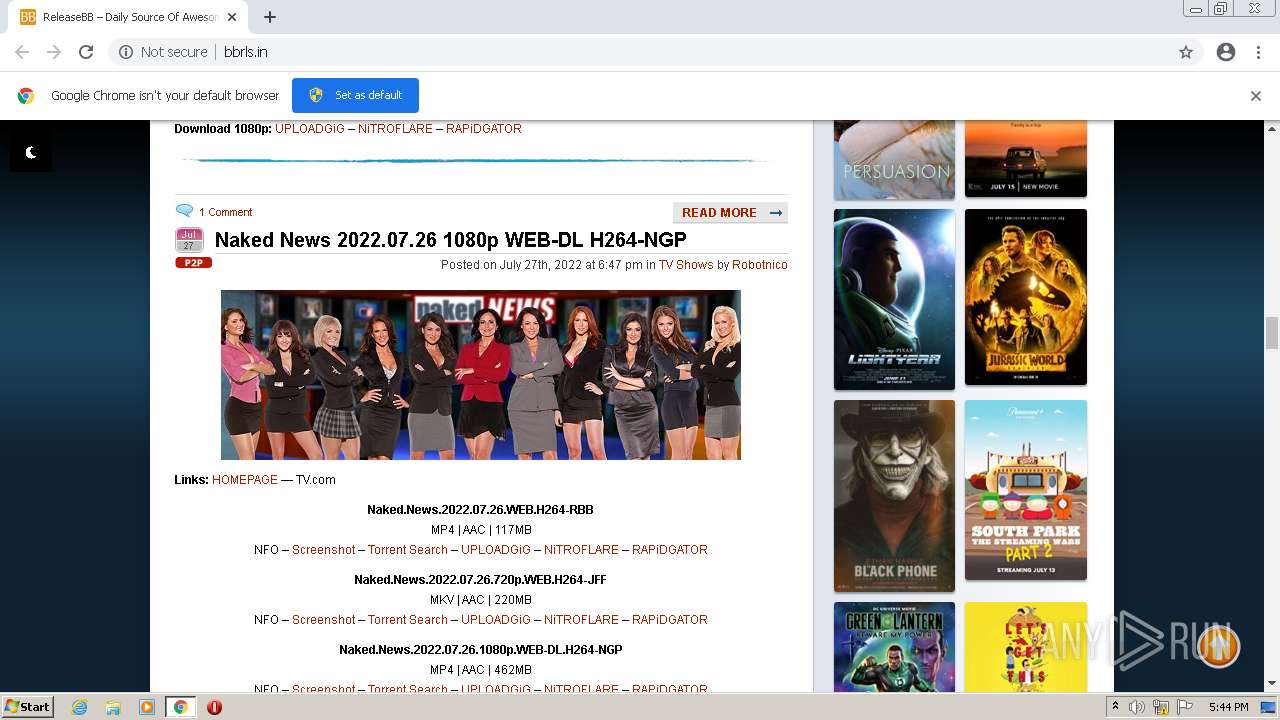Dismiss the default browser notification bar
This screenshot has height=720, width=1280.
[x=1256, y=96]
